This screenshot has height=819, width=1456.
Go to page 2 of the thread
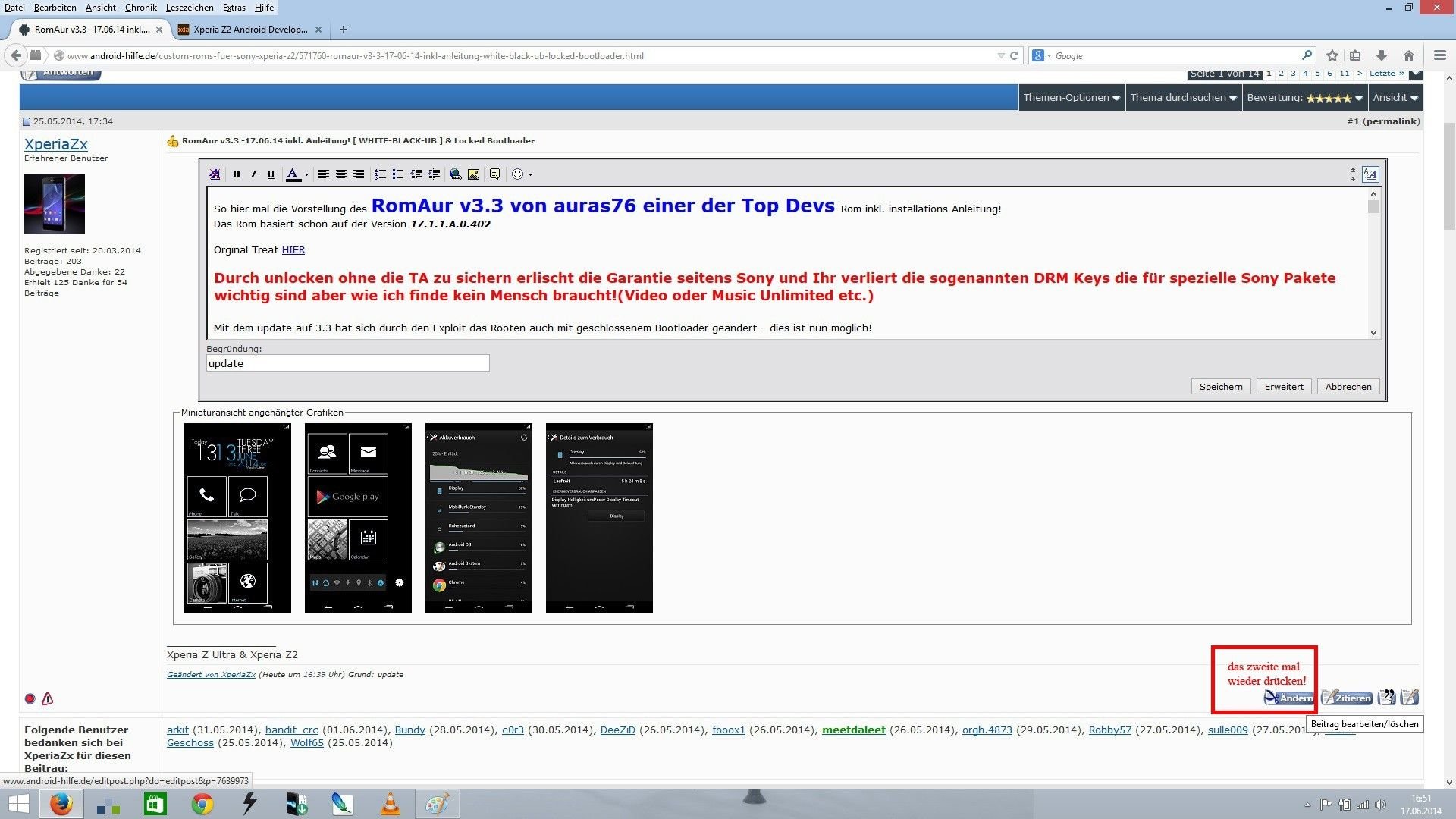tap(1281, 74)
